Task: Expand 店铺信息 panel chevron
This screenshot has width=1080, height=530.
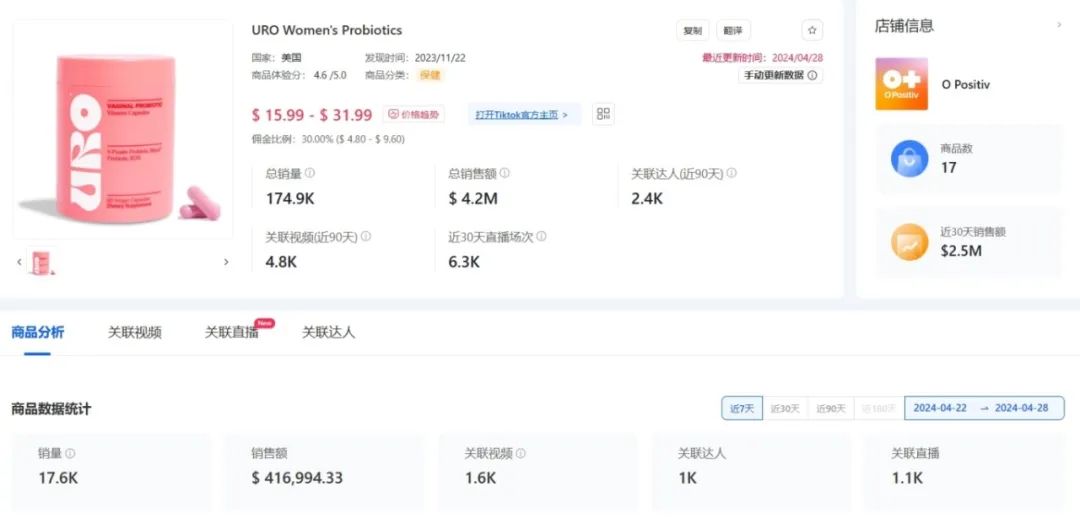Action: pos(1059,26)
